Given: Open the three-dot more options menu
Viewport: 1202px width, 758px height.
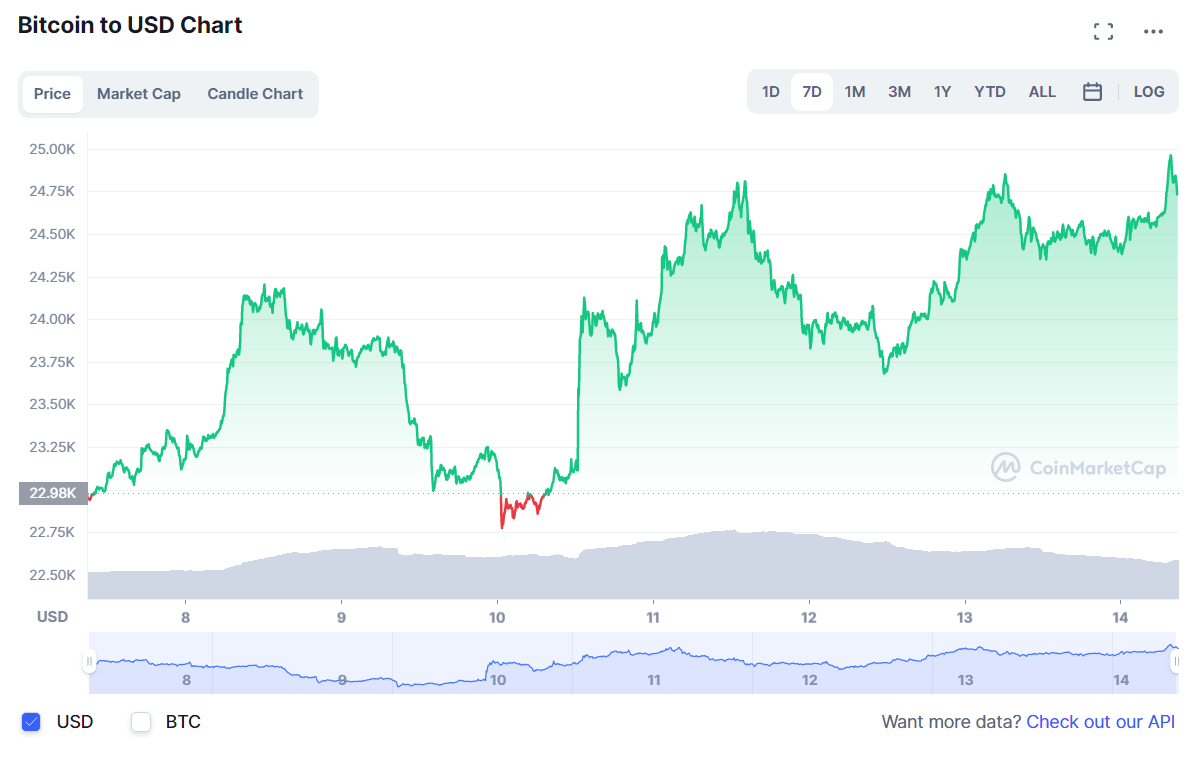Looking at the screenshot, I should tap(1153, 31).
